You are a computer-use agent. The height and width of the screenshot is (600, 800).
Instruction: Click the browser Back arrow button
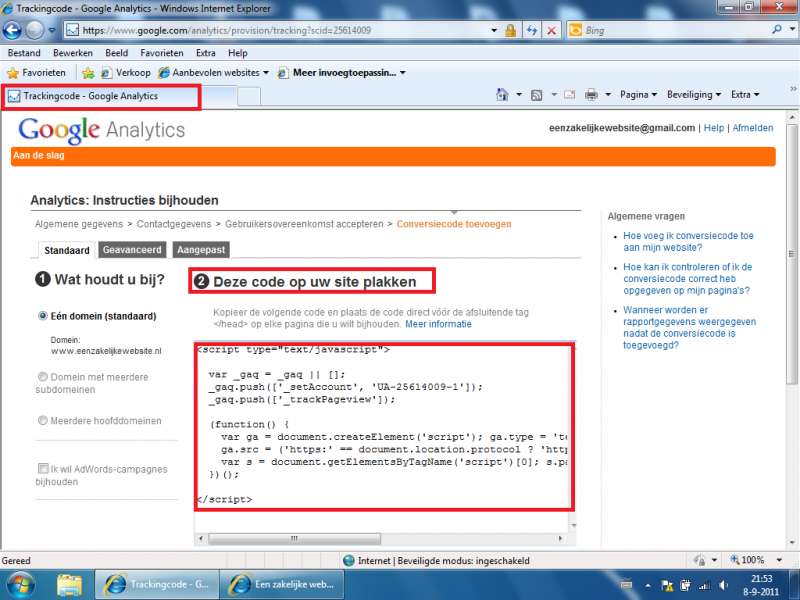tap(15, 30)
